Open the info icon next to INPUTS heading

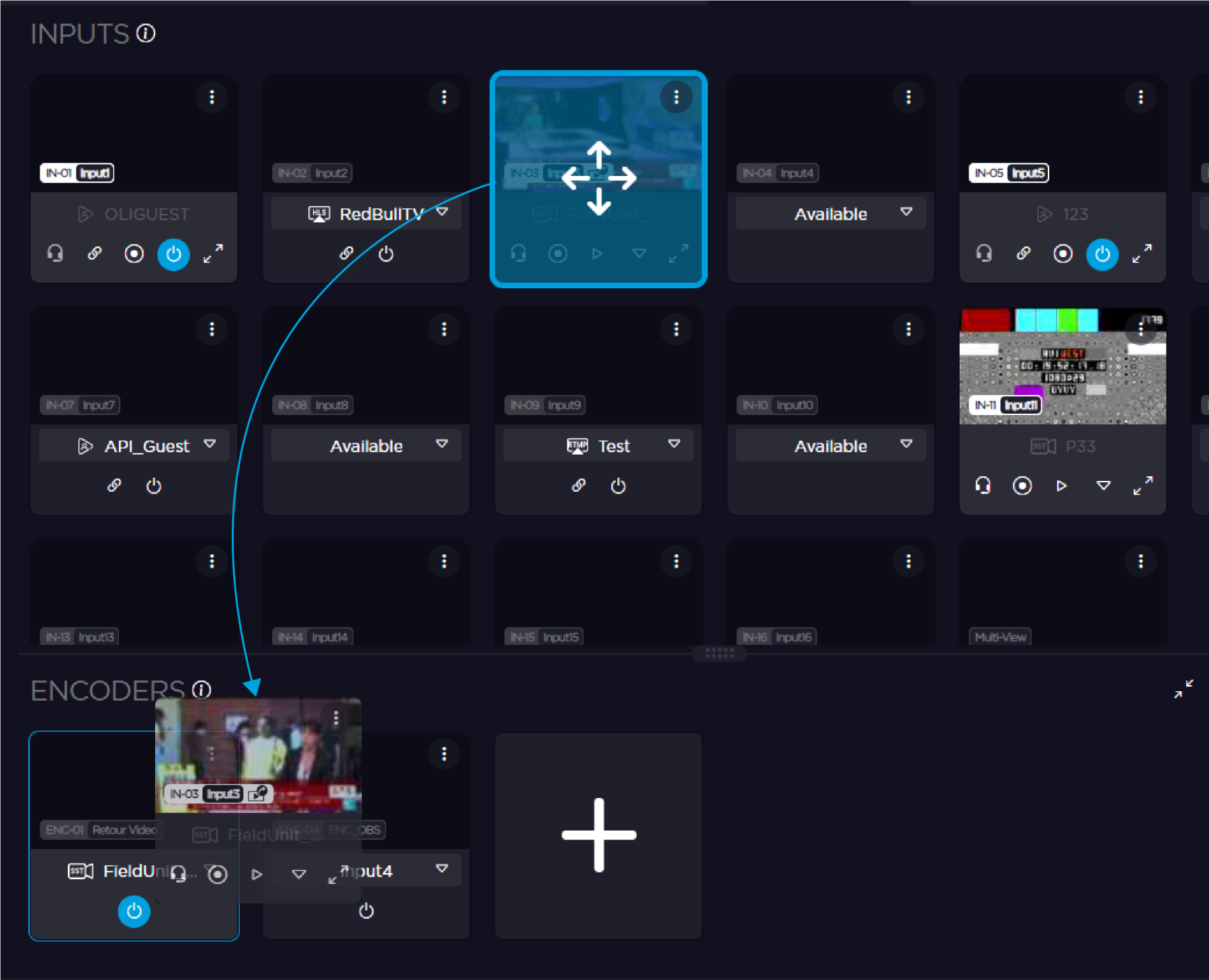coord(145,33)
